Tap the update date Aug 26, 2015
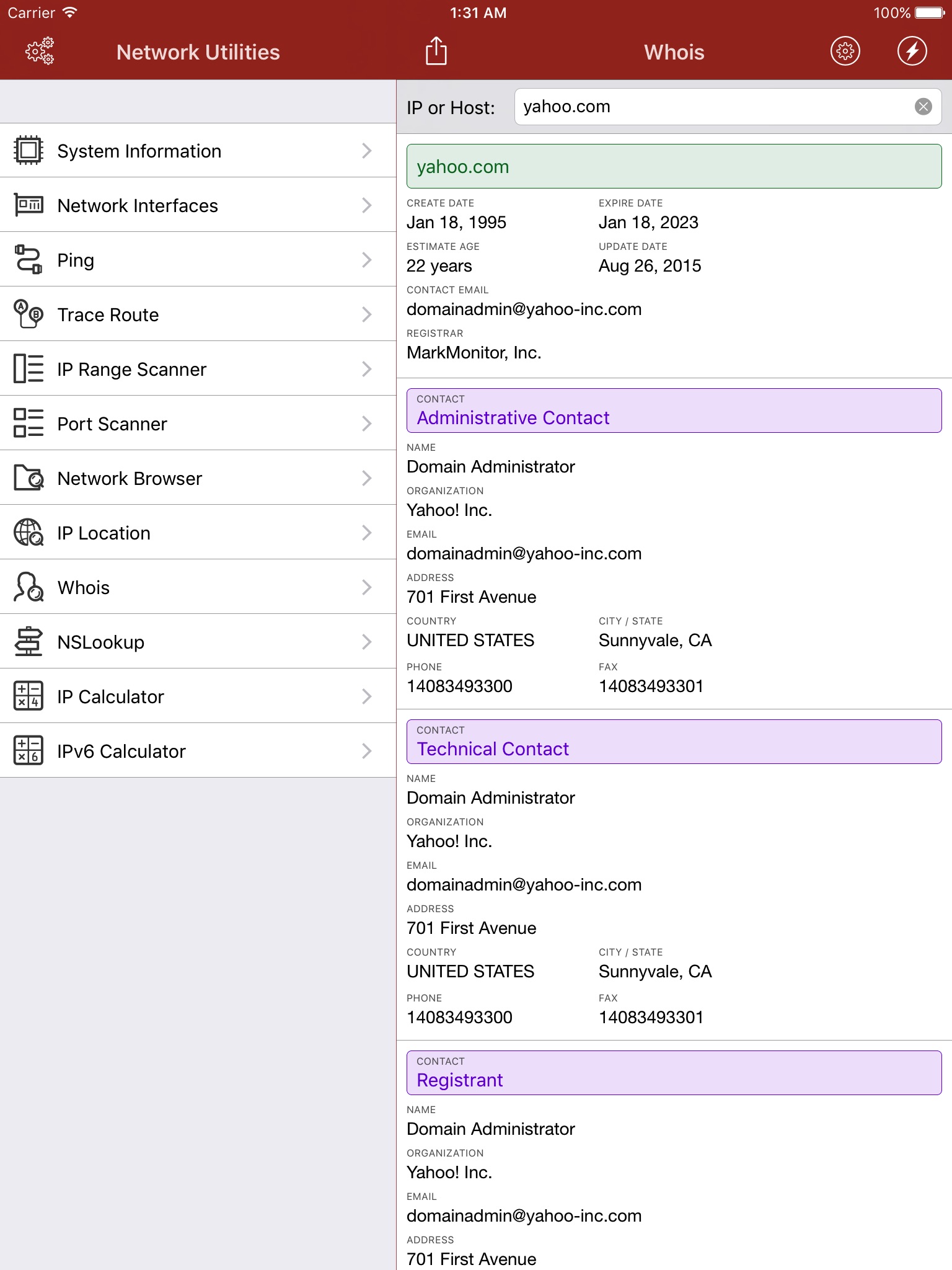The height and width of the screenshot is (1270, 952). [x=650, y=266]
